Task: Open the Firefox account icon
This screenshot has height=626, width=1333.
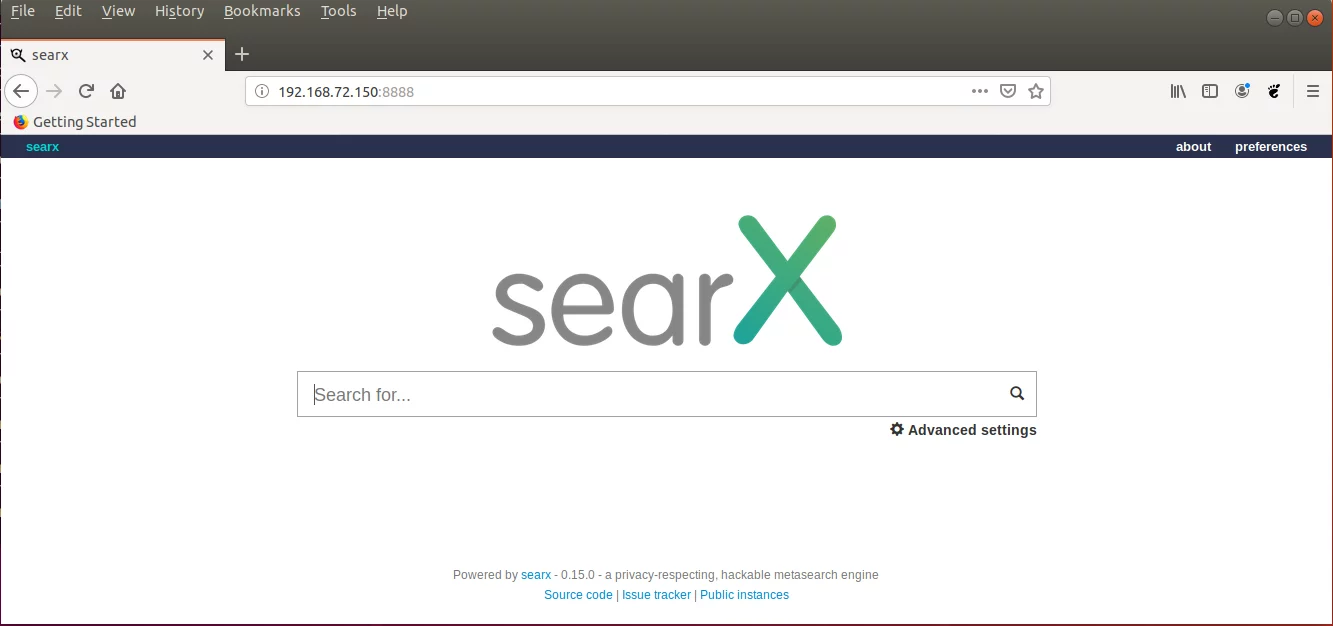Action: pos(1242,91)
